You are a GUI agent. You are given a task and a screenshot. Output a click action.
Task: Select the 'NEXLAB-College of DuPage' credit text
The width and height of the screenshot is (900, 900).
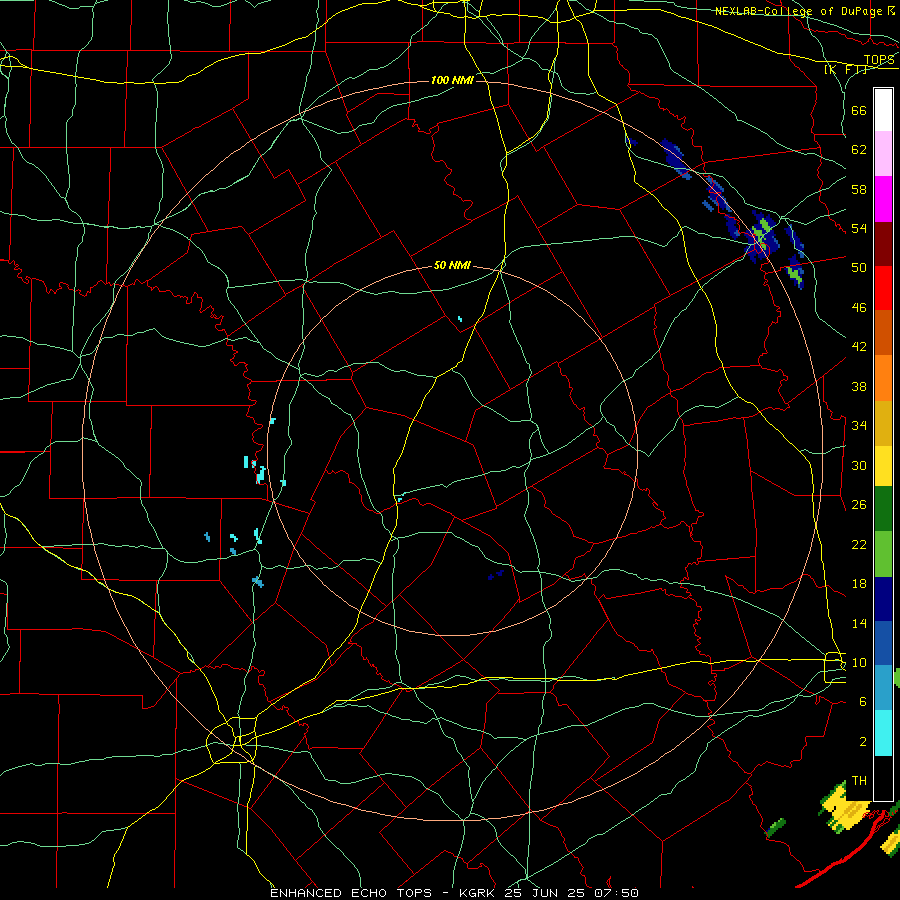[x=799, y=11]
